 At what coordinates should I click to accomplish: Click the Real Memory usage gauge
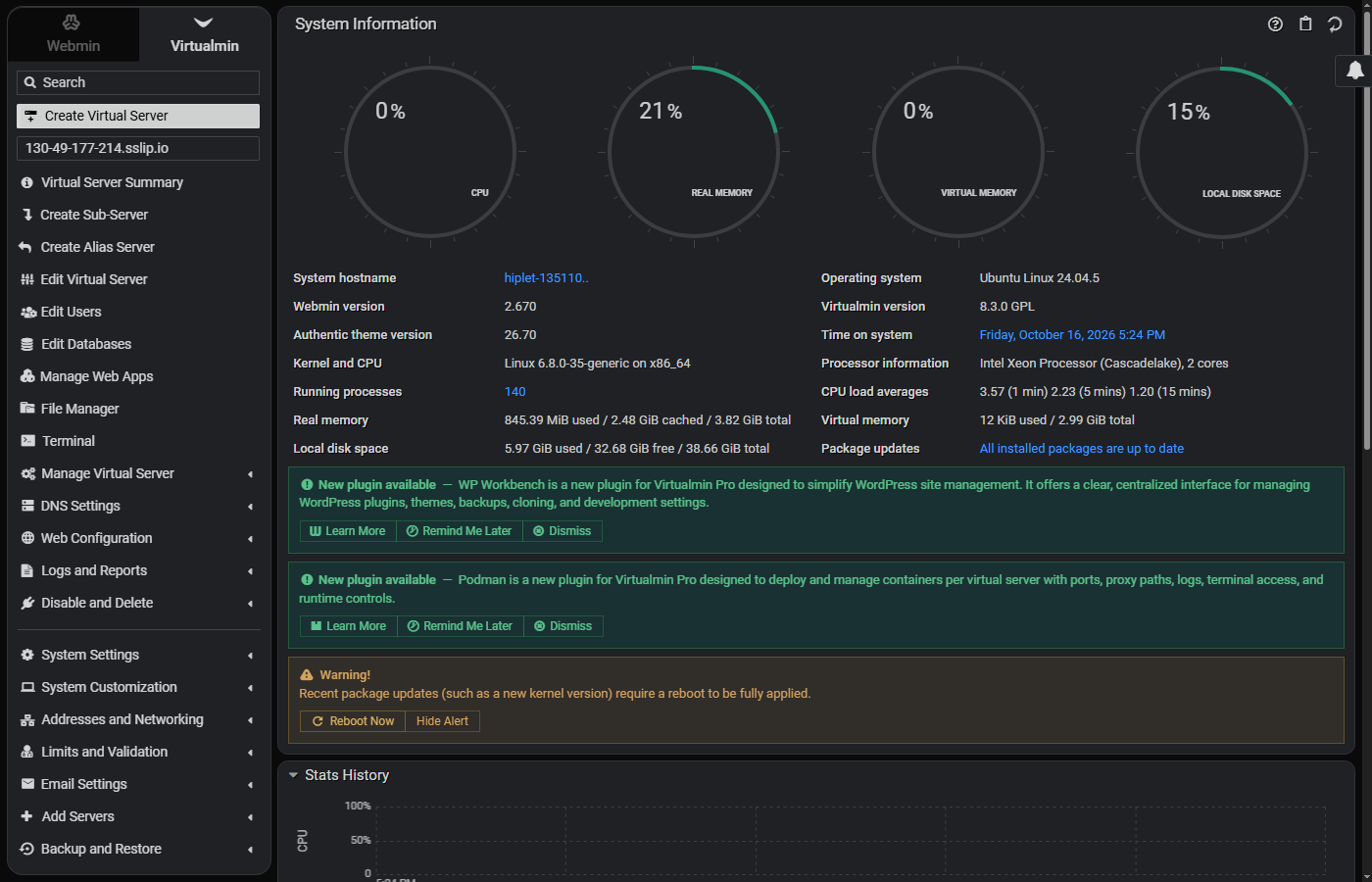pos(694,152)
